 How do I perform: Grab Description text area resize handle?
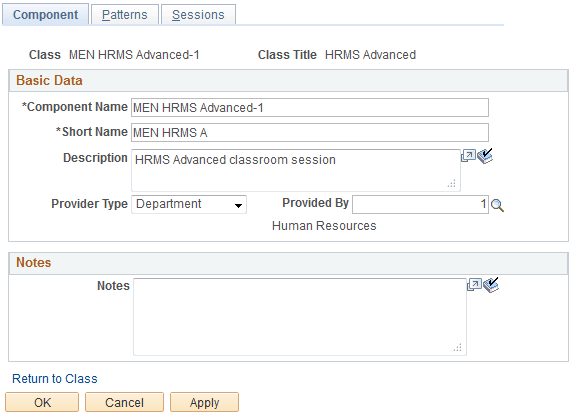(x=452, y=184)
